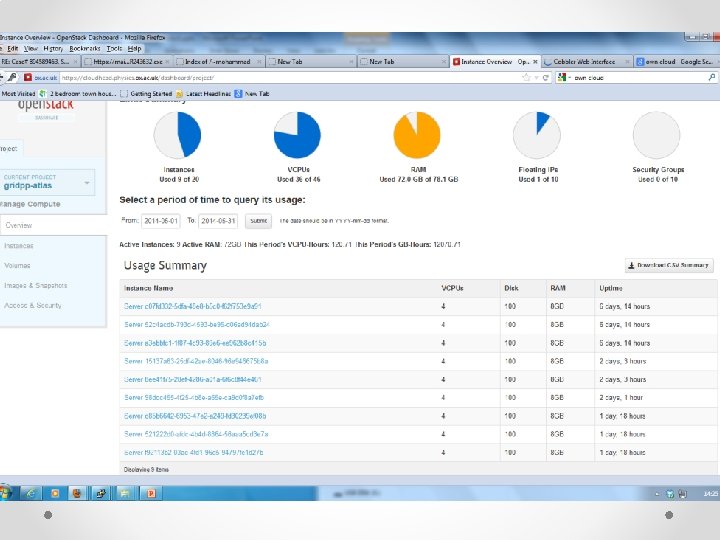Switch to the RE: Case# tab
The image size is (720, 540).
pyautogui.click(x=39, y=62)
